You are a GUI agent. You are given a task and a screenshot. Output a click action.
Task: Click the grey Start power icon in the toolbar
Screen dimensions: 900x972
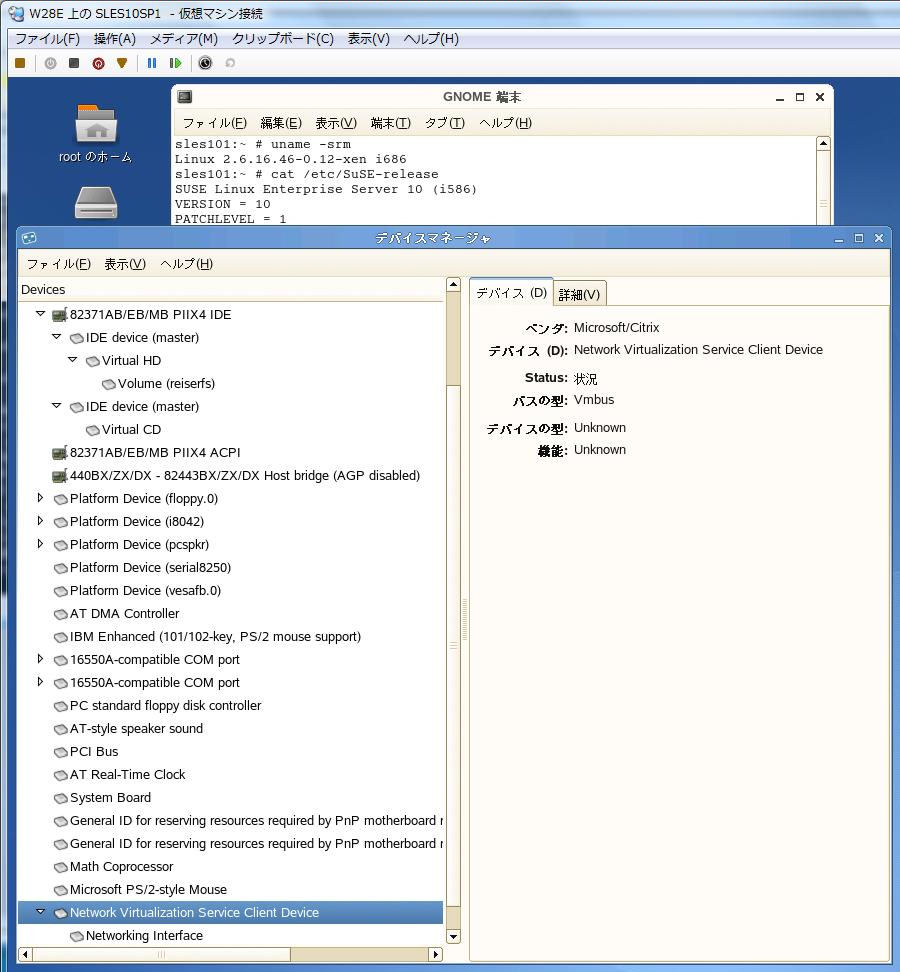[x=50, y=63]
